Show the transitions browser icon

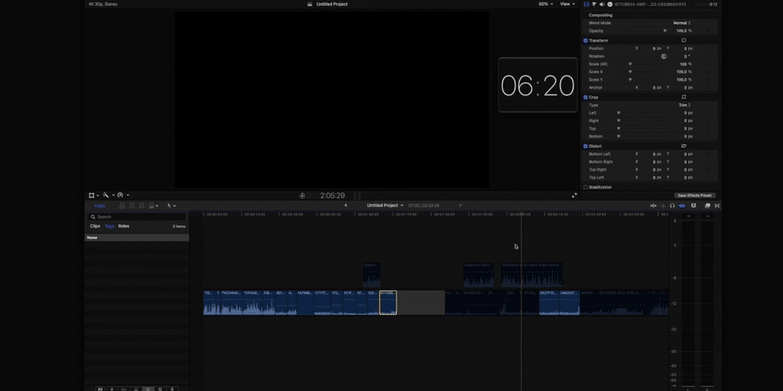pyautogui.click(x=717, y=206)
